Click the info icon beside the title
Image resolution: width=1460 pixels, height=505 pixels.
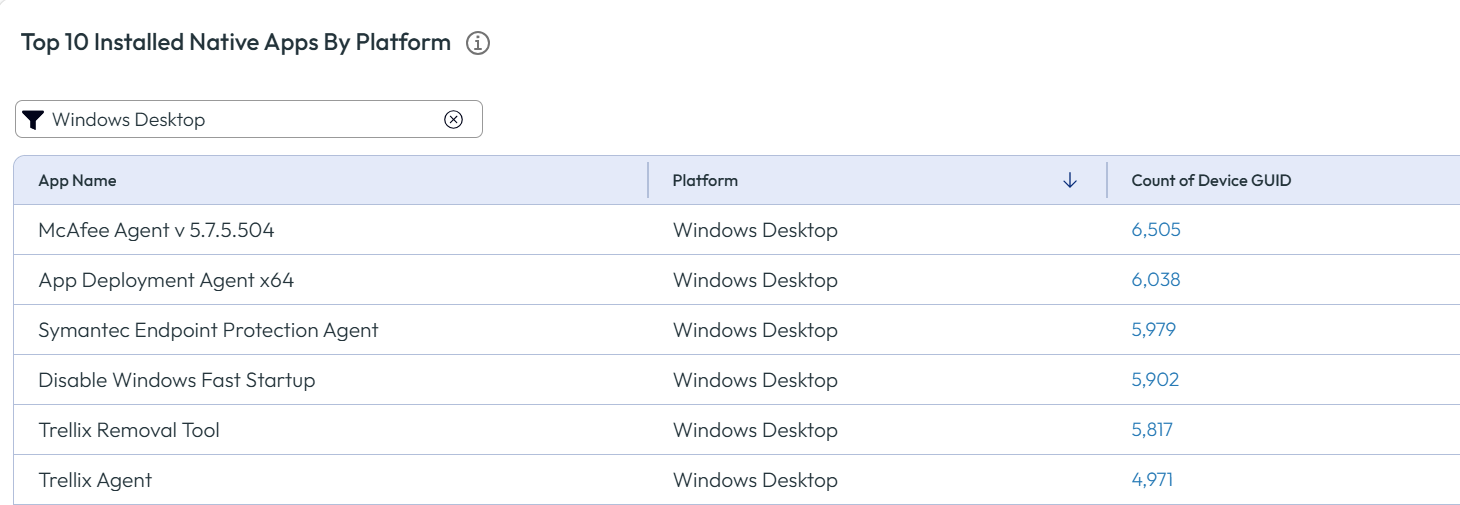[478, 44]
